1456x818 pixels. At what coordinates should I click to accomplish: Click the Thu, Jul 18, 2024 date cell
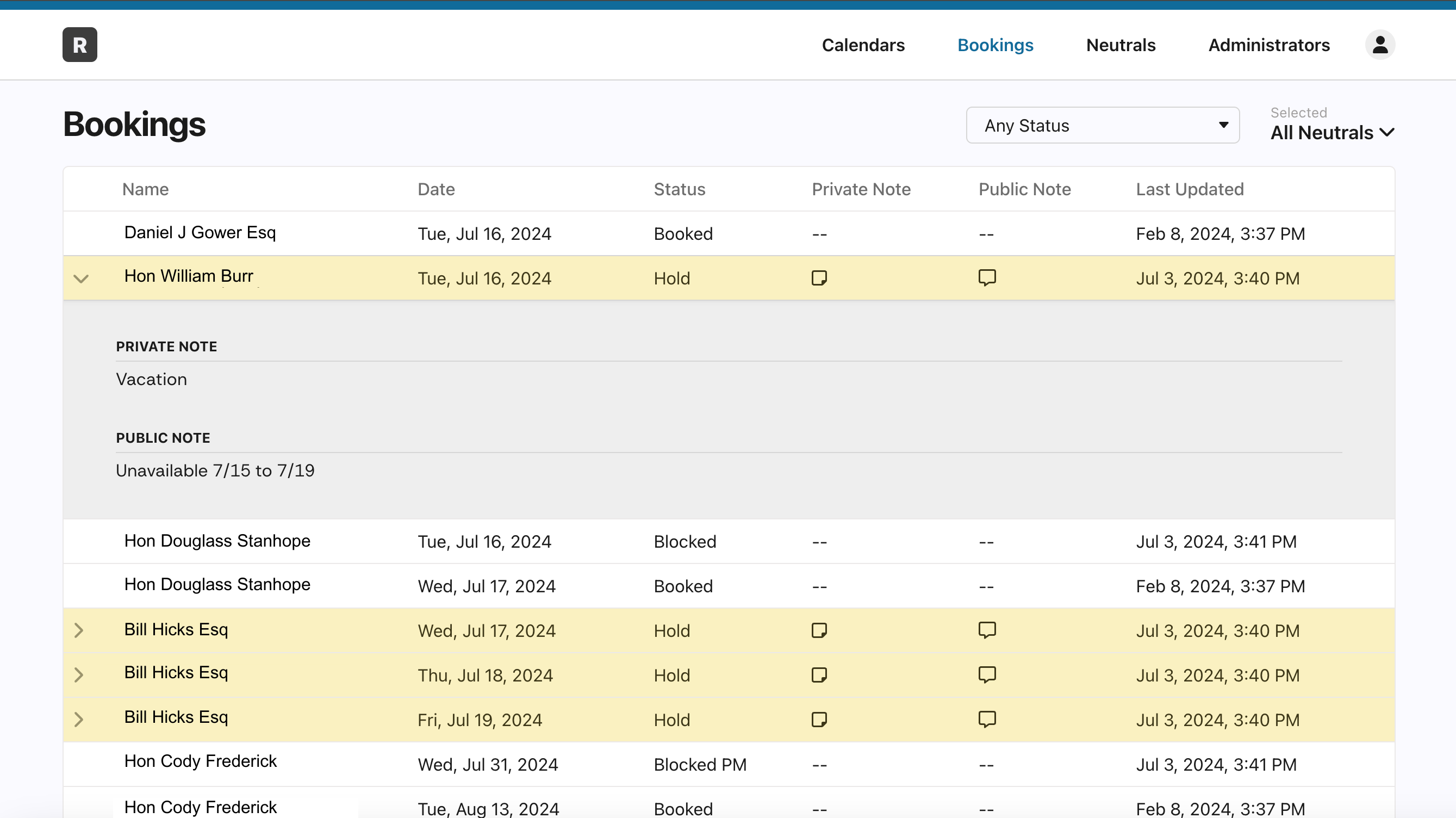point(485,675)
